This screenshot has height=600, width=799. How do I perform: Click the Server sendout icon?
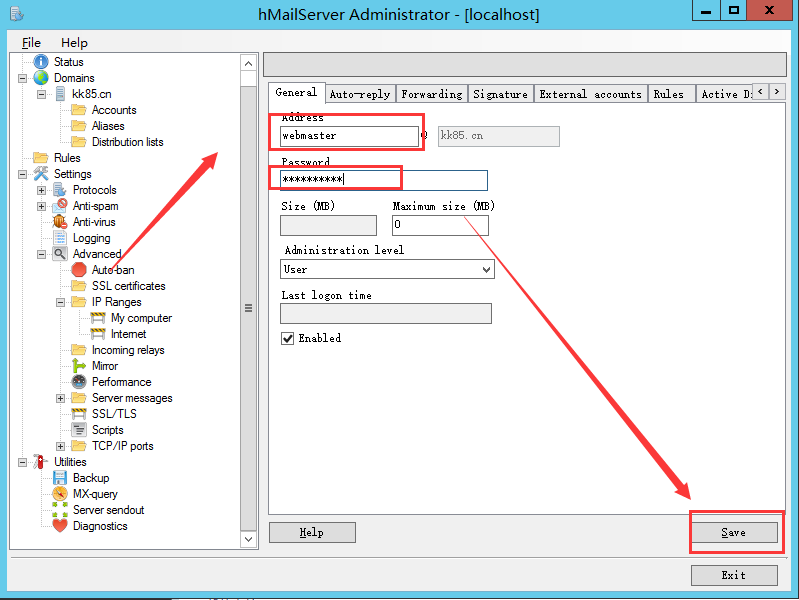[60, 510]
